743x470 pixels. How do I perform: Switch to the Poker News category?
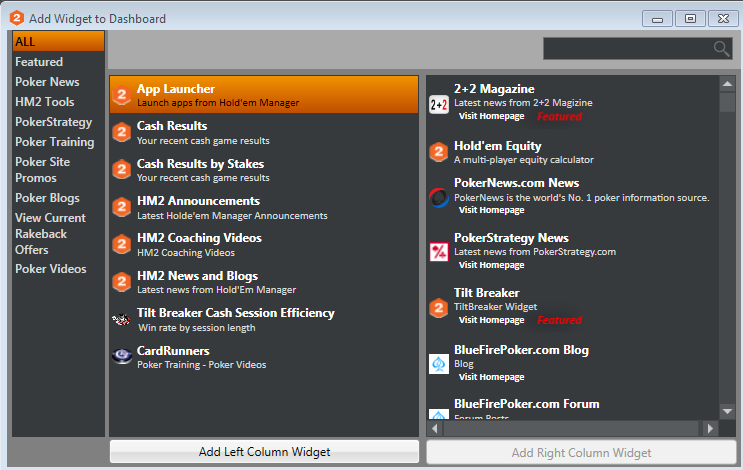[x=47, y=81]
